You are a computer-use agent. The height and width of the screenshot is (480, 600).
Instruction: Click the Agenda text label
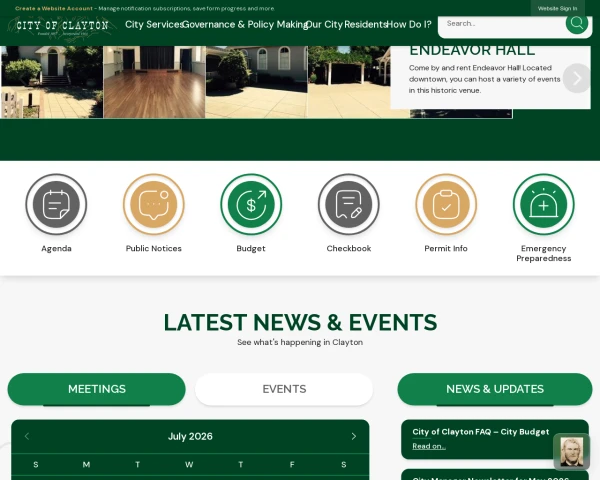[x=56, y=248]
